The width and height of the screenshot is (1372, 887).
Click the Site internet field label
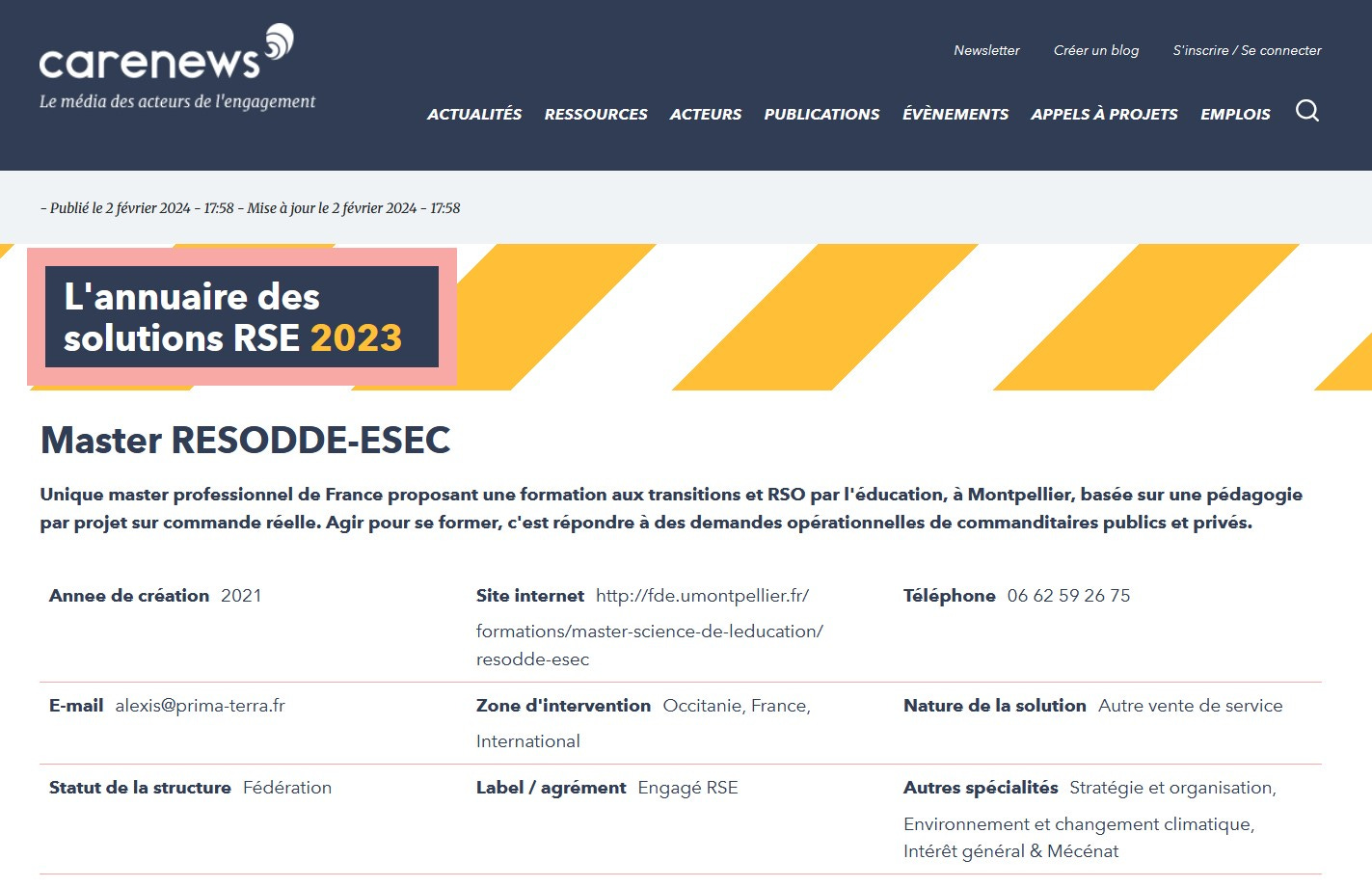pos(530,596)
